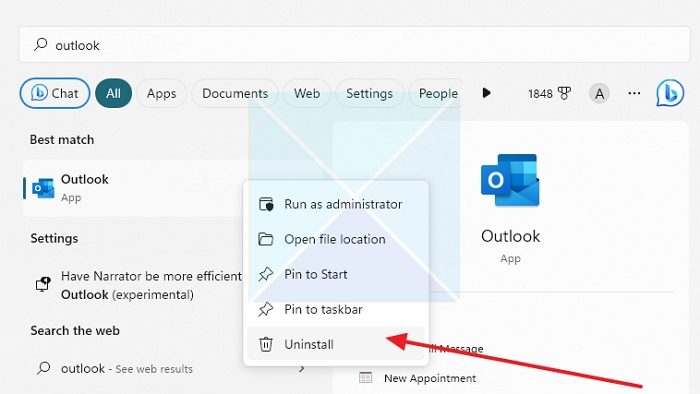Screen dimensions: 700x394
Task: Click the large Outlook logo in preview pane
Action: click(510, 180)
